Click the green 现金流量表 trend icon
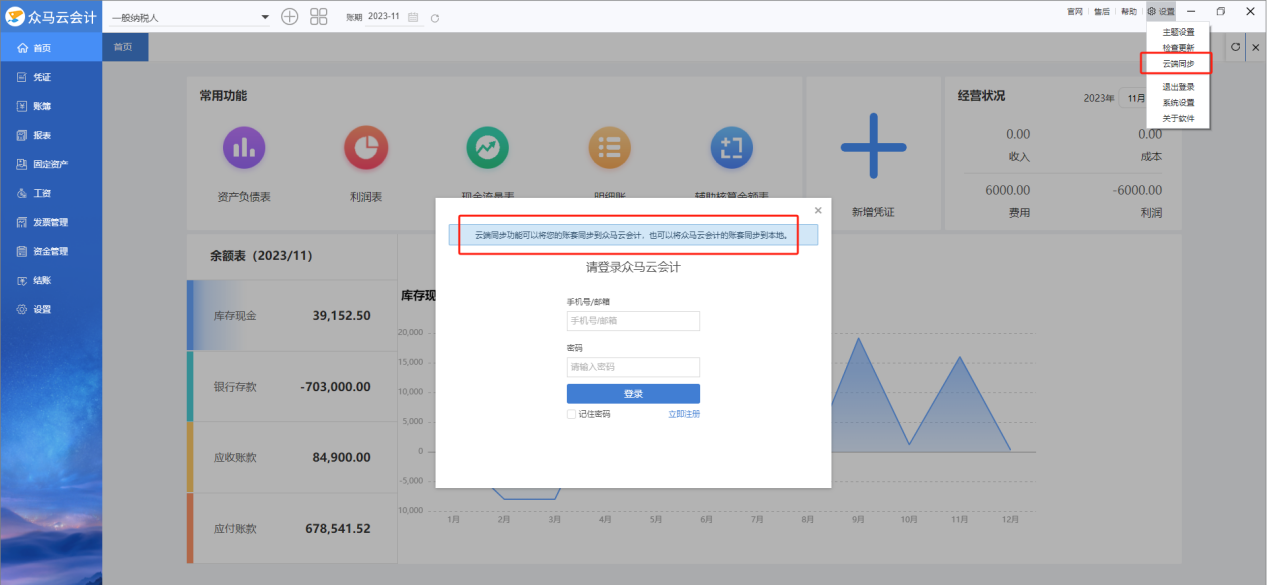This screenshot has height=585, width=1267. tap(487, 148)
